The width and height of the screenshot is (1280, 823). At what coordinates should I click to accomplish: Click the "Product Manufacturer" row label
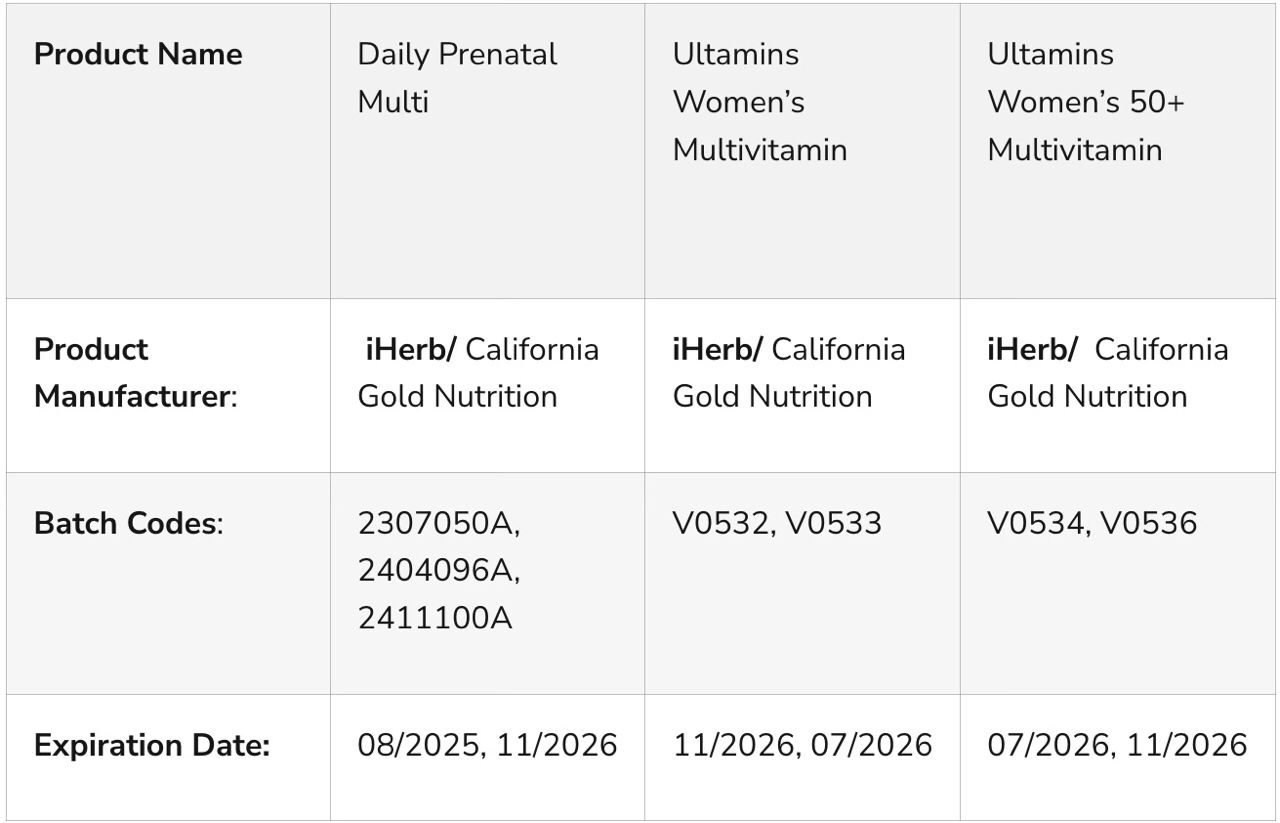(135, 373)
